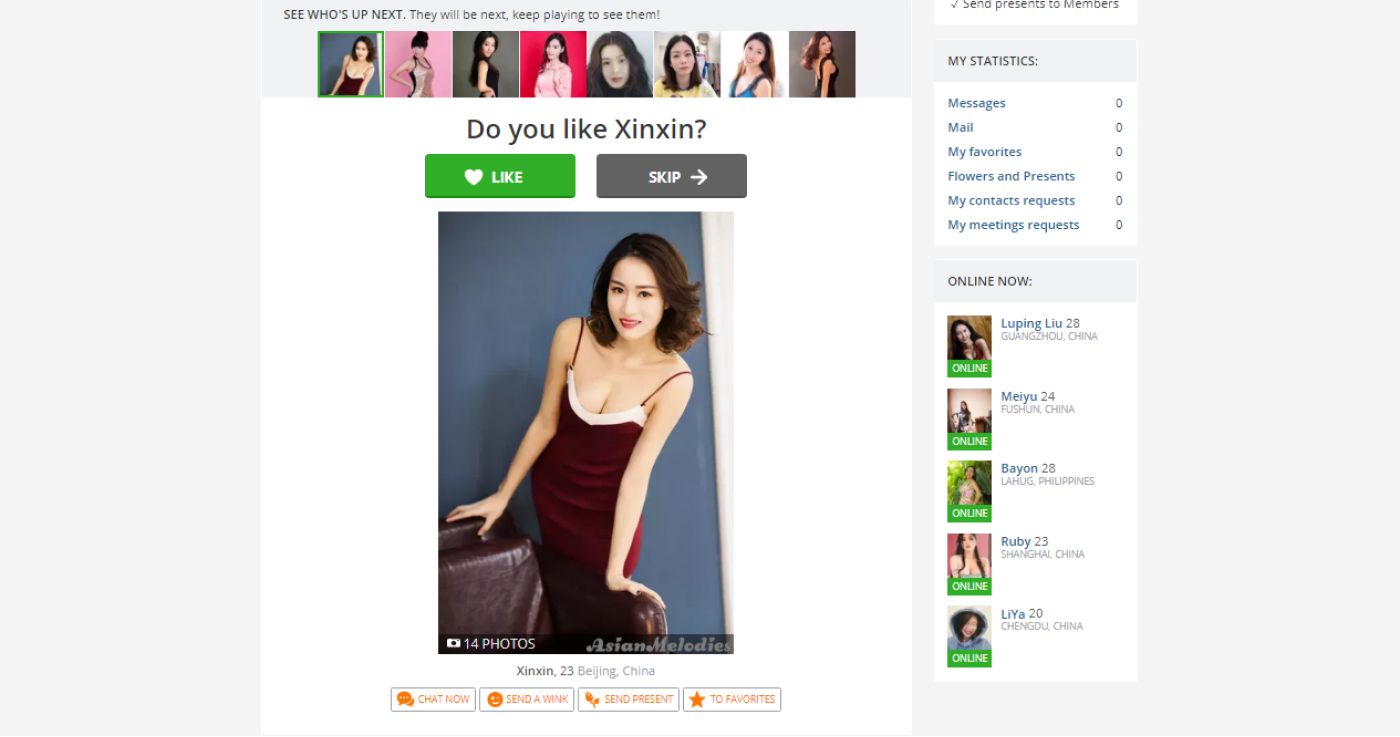Select the green-bordered first upcoming thumbnail
Image resolution: width=1400 pixels, height=737 pixels.
pyautogui.click(x=350, y=64)
